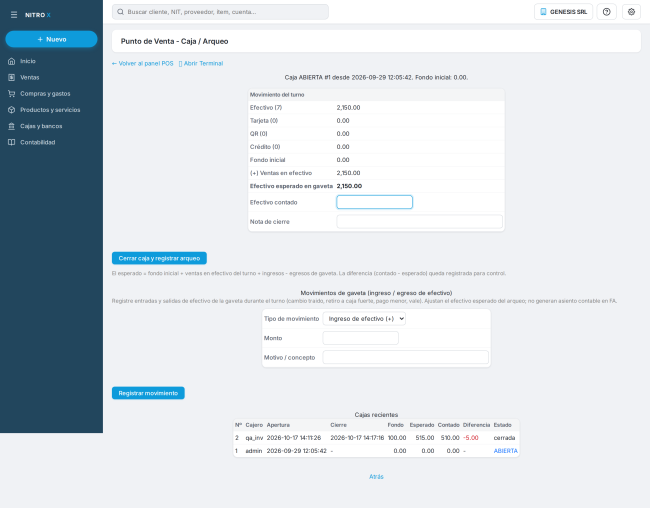Click the Contabilidad book icon
This screenshot has width=650, height=508.
click(12, 142)
